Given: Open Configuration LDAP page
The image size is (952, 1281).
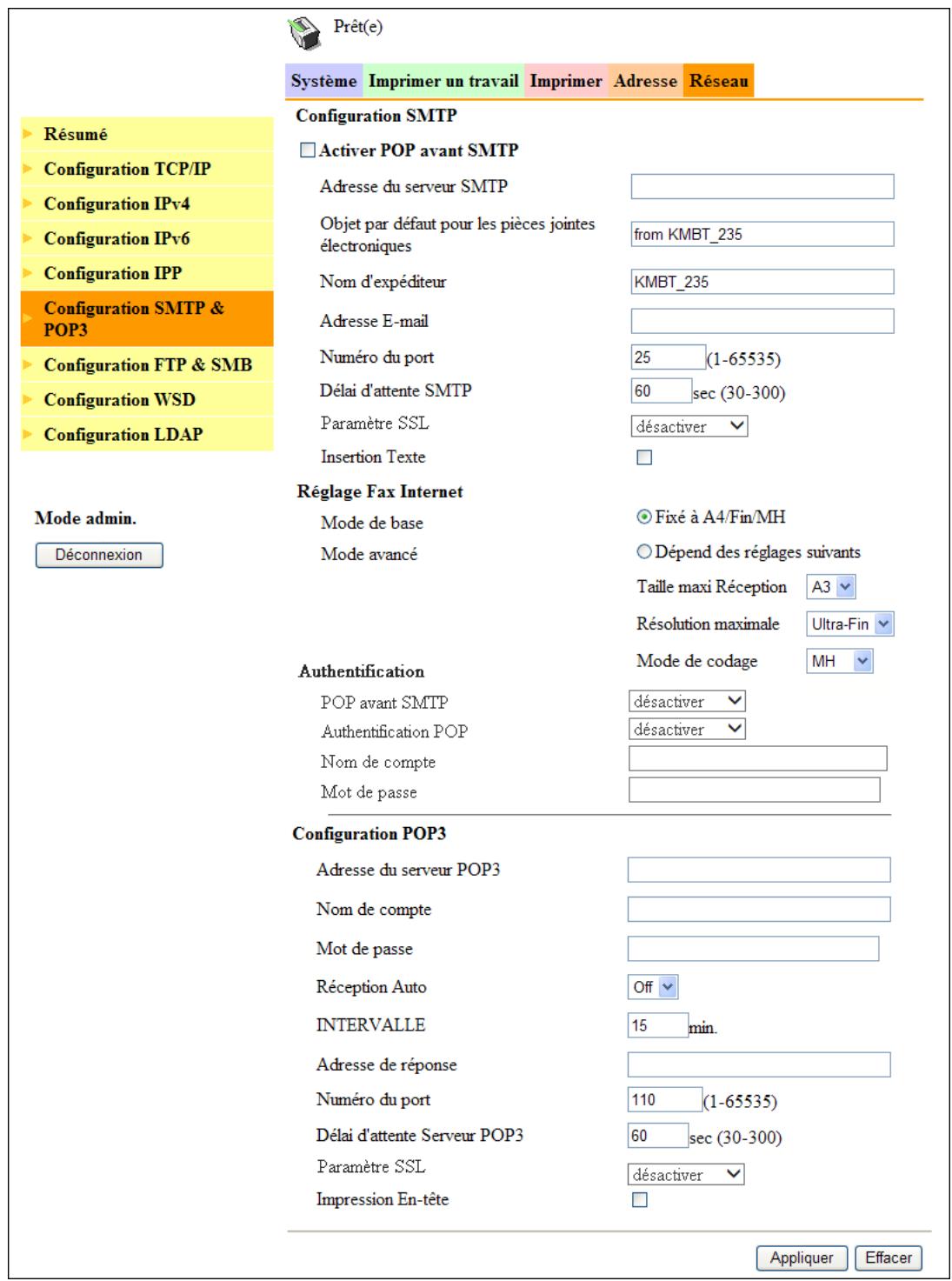Looking at the screenshot, I should 147,434.
